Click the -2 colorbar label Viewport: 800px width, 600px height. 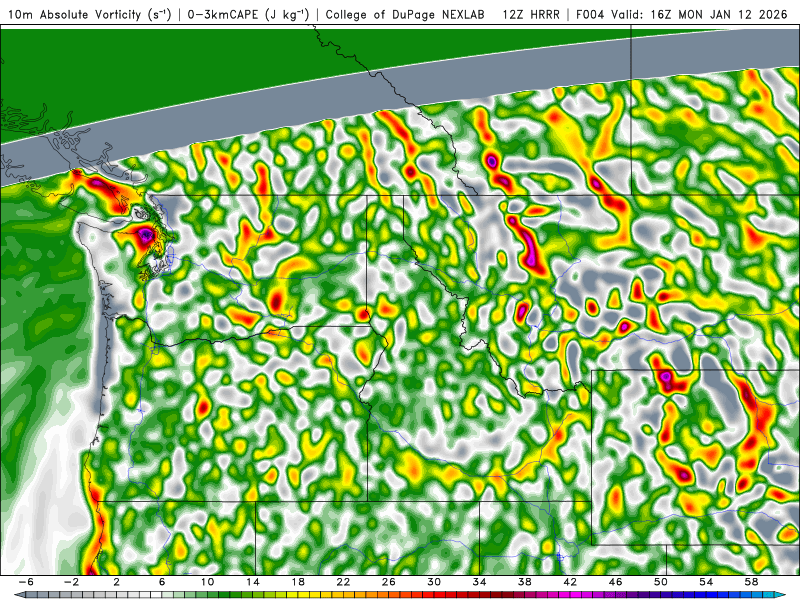click(x=71, y=582)
